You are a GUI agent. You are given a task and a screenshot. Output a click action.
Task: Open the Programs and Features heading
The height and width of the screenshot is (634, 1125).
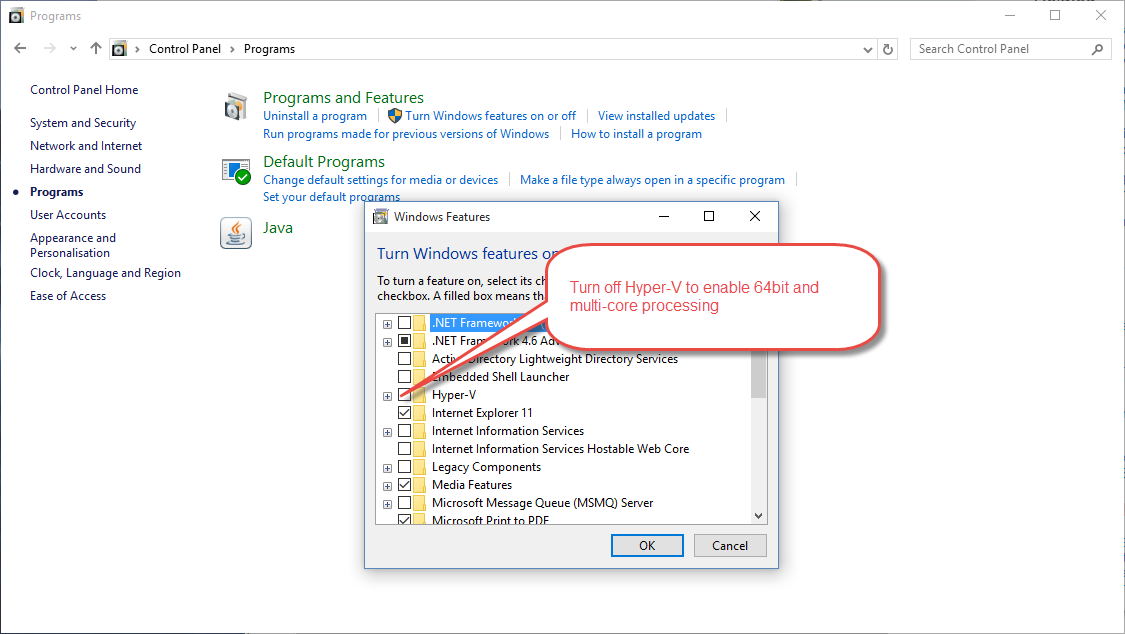[343, 98]
